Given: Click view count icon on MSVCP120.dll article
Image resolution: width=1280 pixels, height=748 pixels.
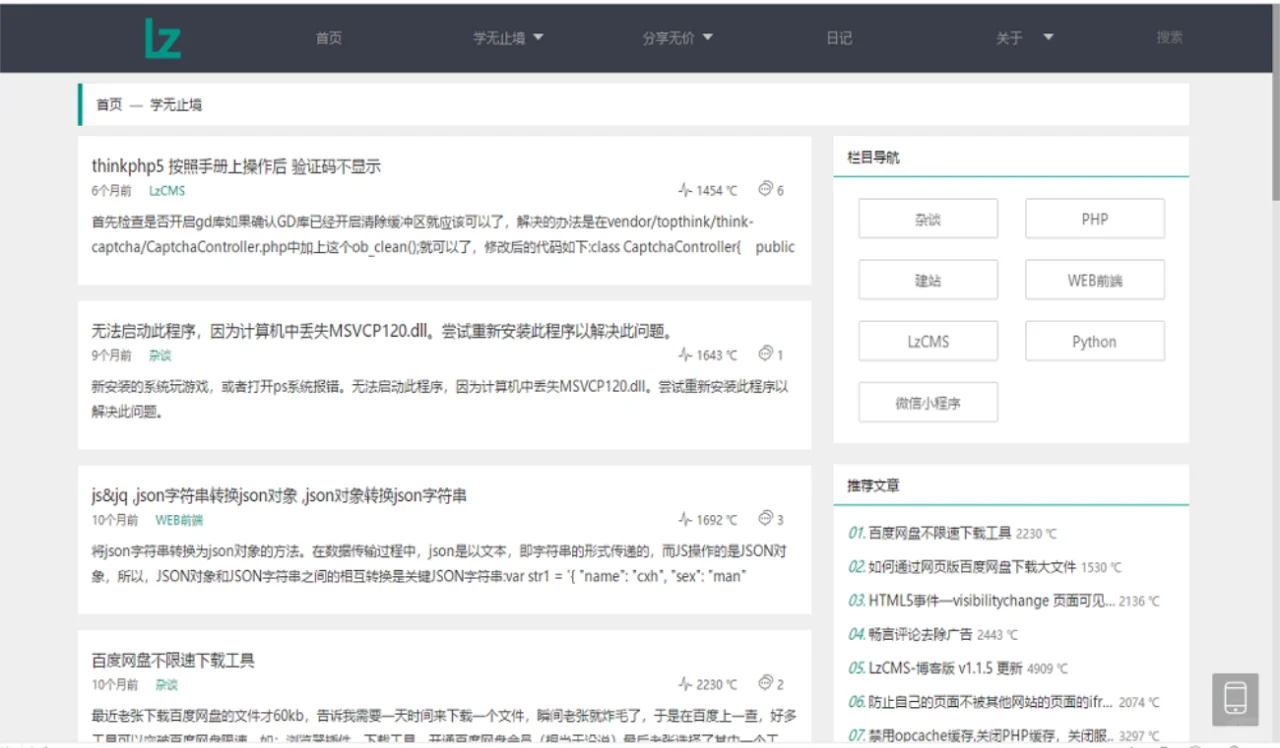Looking at the screenshot, I should pyautogui.click(x=685, y=355).
